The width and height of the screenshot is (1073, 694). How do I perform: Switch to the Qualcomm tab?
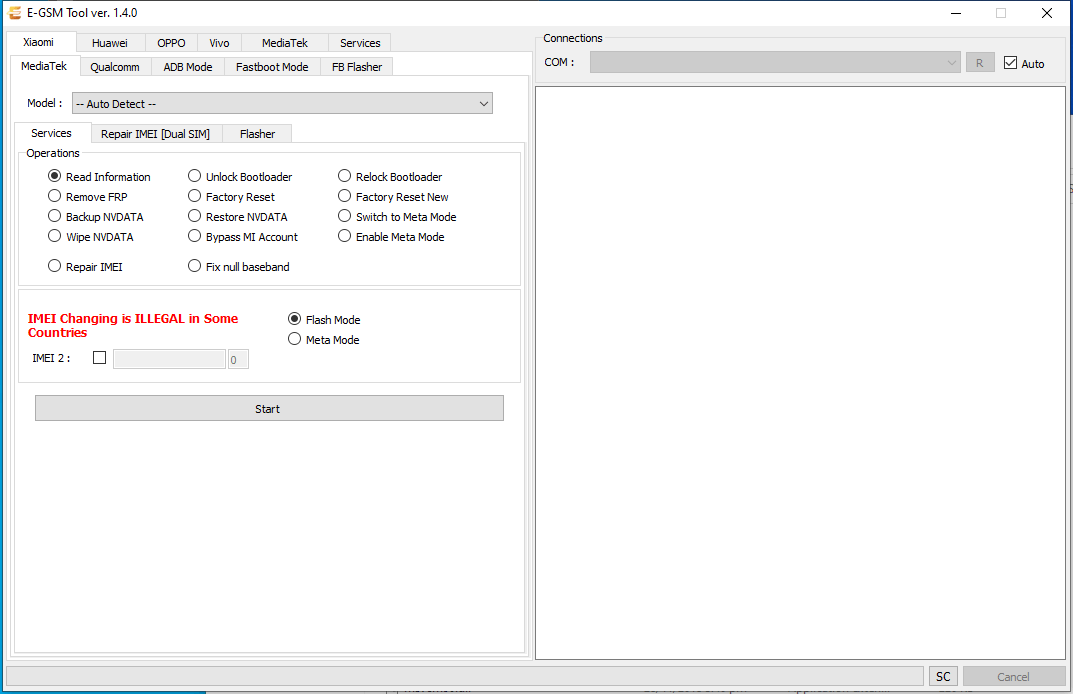pos(114,66)
